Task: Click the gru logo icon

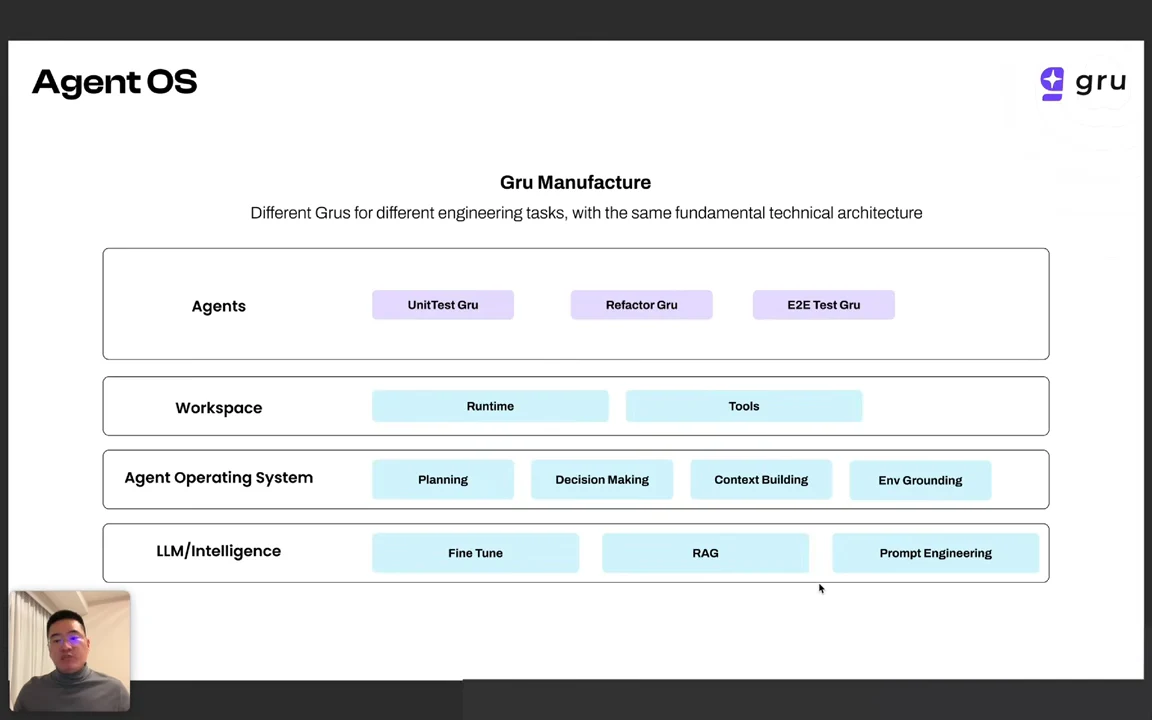Action: point(1052,84)
